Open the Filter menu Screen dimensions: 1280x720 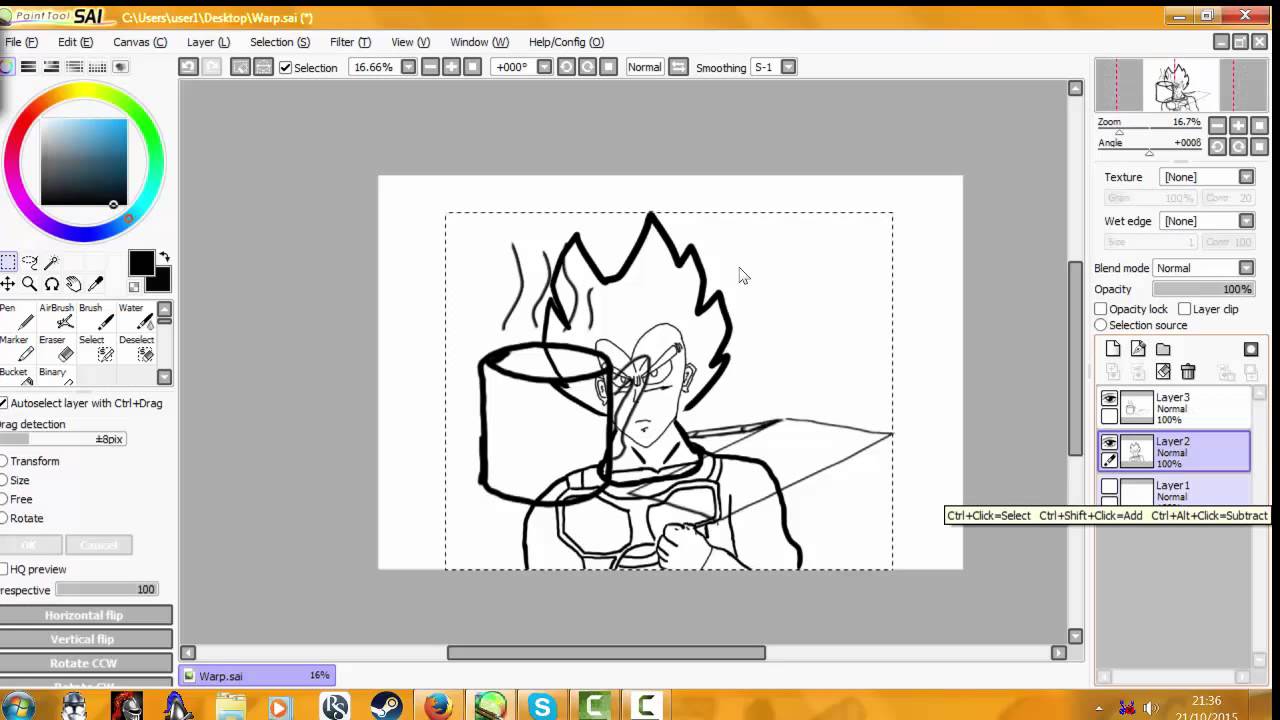pos(350,42)
